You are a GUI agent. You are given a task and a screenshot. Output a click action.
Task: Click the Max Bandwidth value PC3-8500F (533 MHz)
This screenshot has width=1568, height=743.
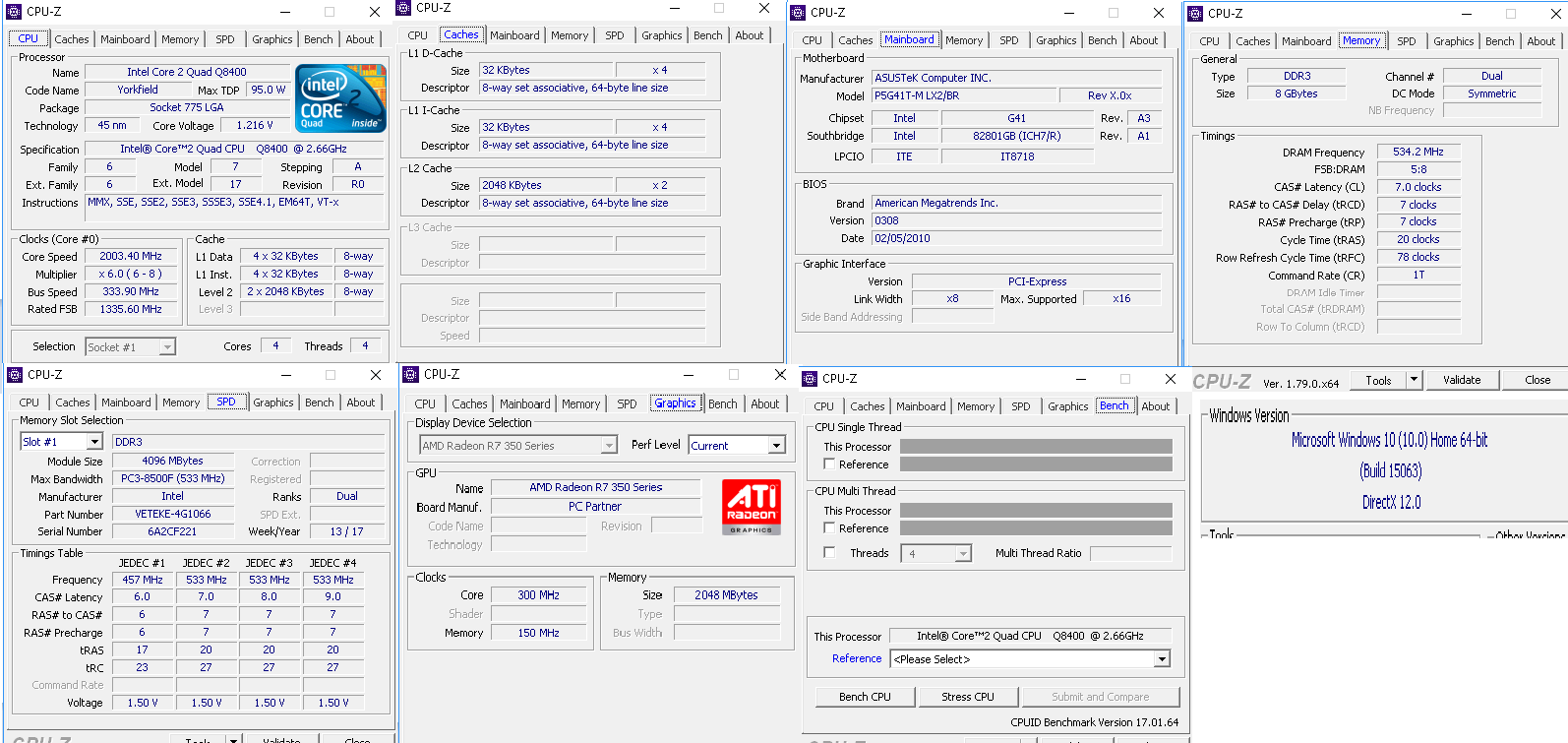click(173, 478)
